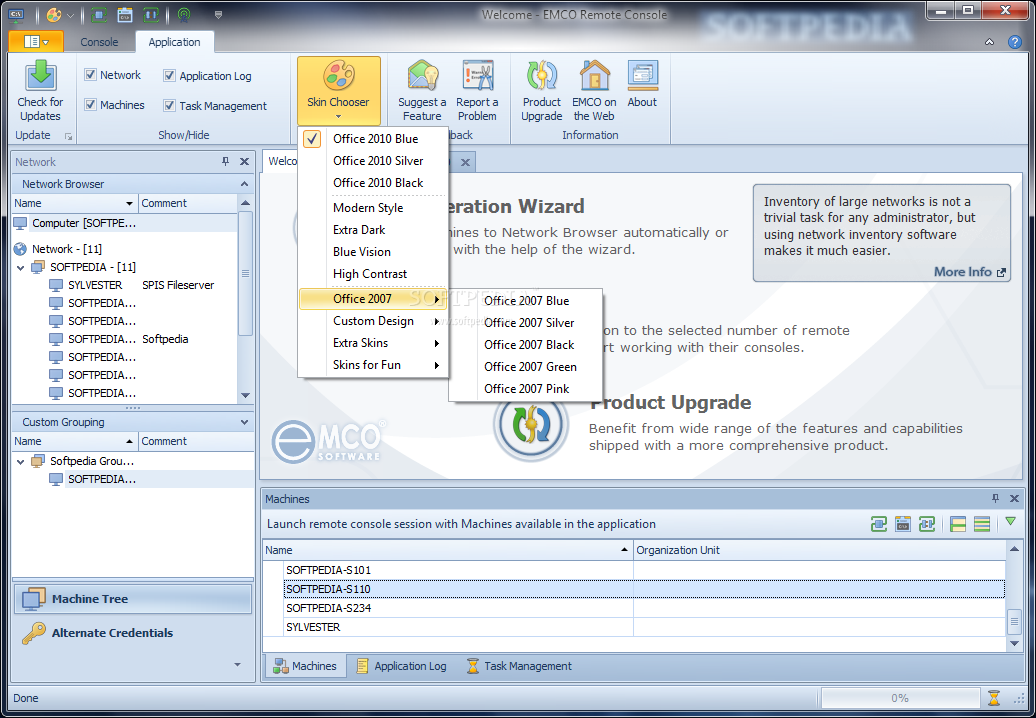Open EMCO on the Web house icon
Image resolution: width=1036 pixels, height=718 pixels.
click(x=595, y=75)
